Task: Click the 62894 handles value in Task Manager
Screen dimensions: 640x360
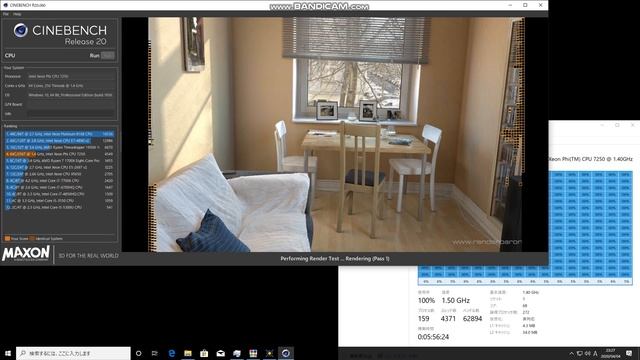Action: (x=472, y=319)
